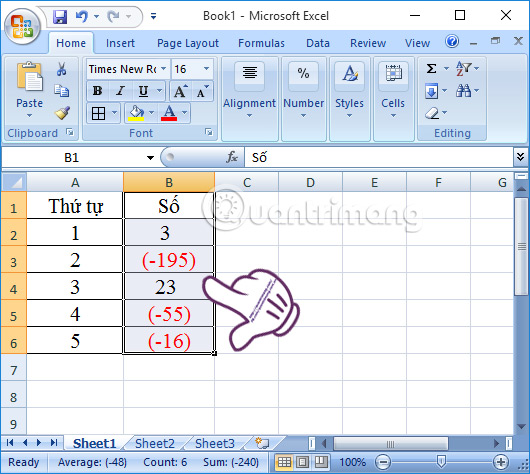Decrease font size with Shrink Font
Screen dimensions: 530x474
click(202, 91)
